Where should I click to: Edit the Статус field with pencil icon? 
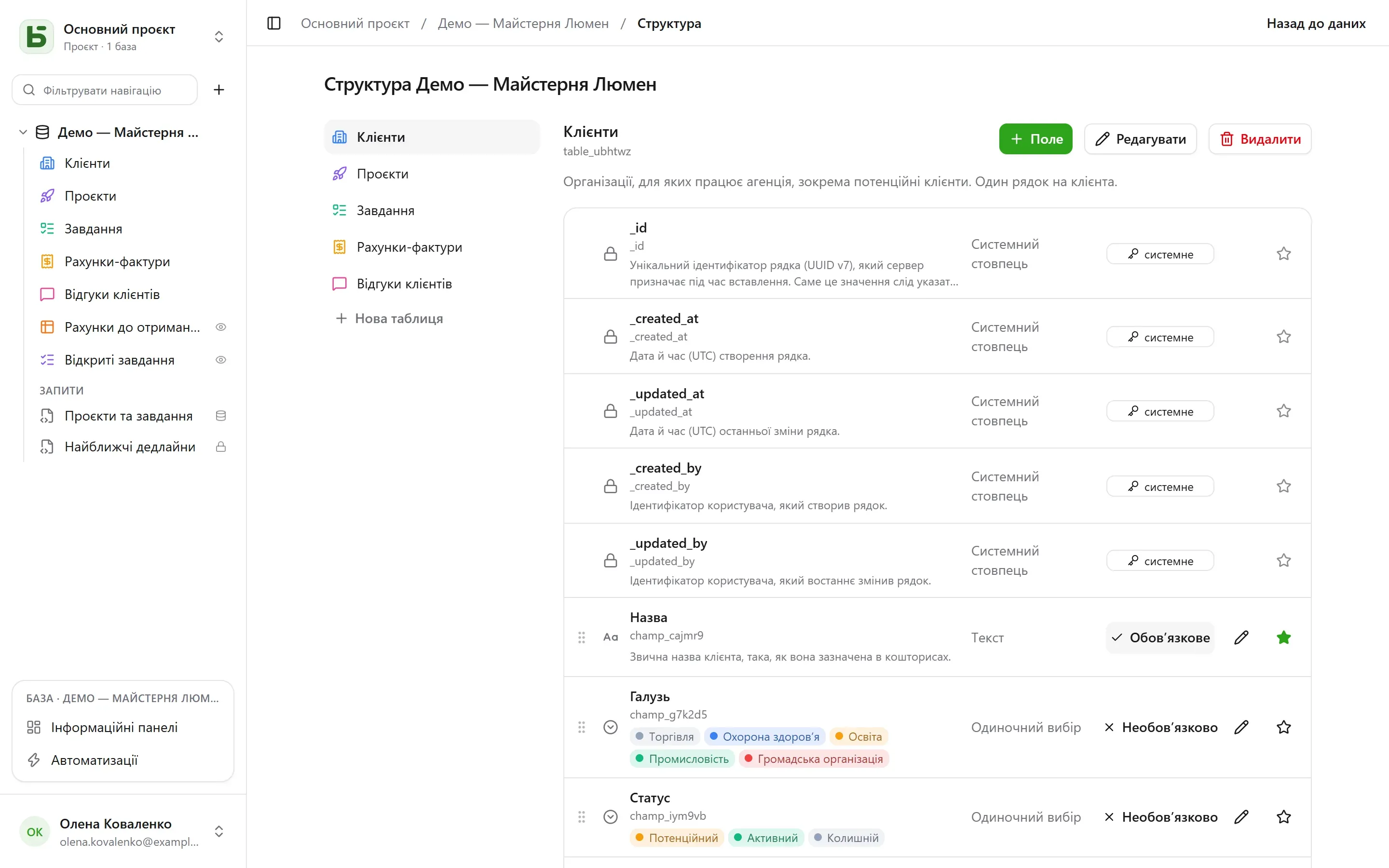[1241, 817]
